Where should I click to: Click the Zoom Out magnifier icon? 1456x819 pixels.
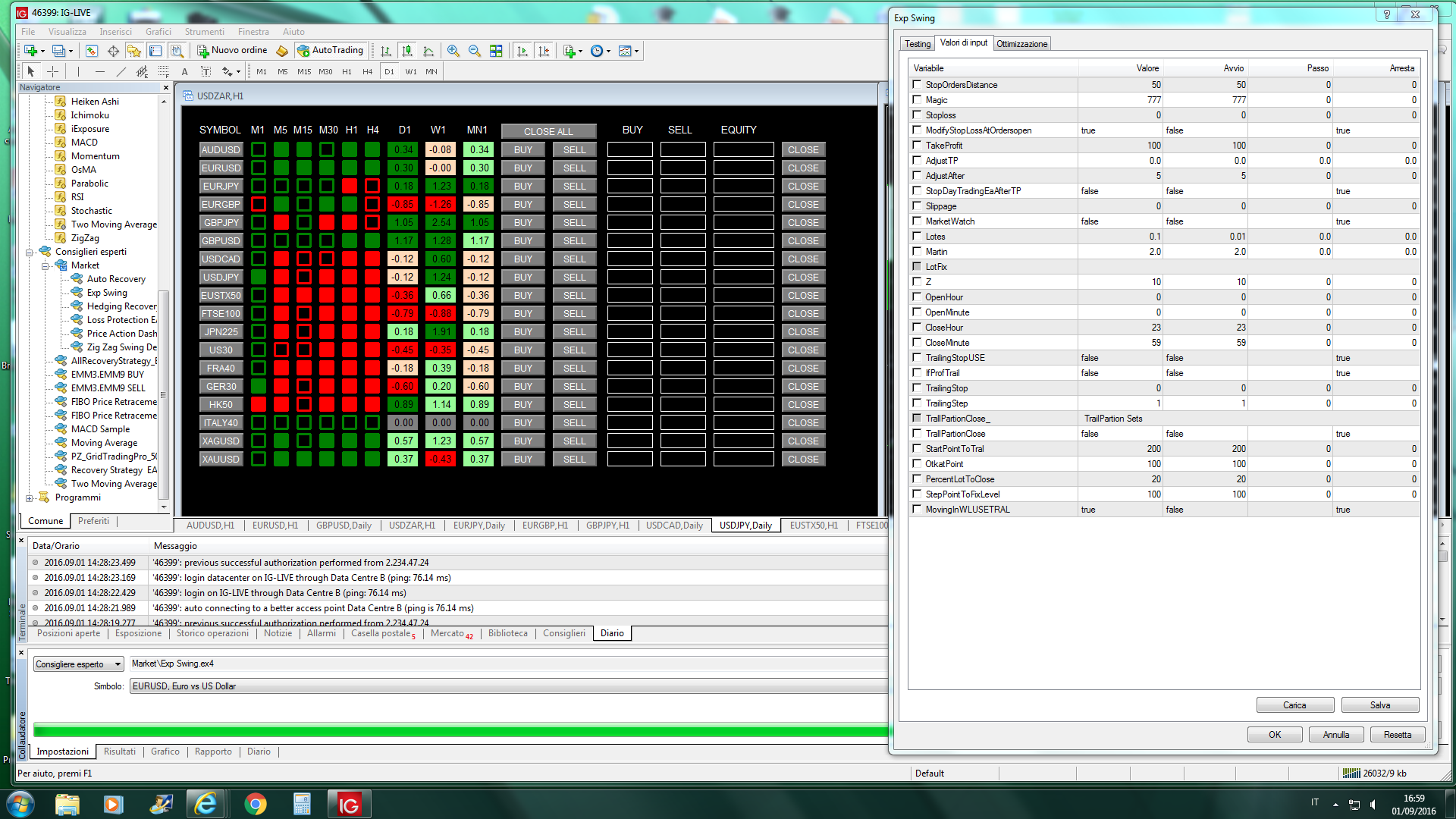[475, 51]
